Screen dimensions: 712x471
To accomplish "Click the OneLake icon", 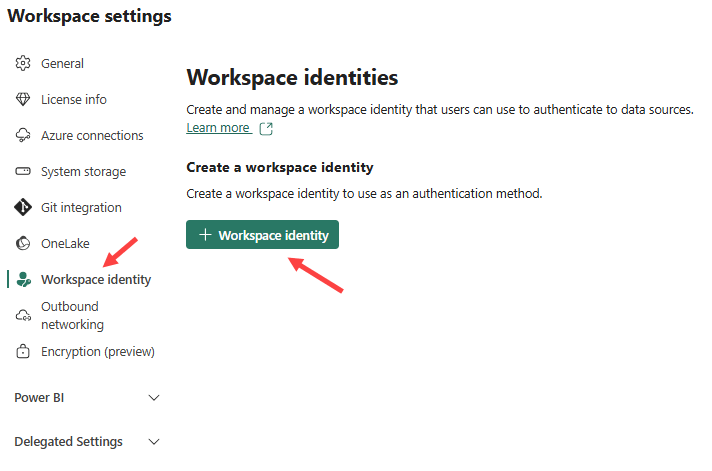I will 23,243.
